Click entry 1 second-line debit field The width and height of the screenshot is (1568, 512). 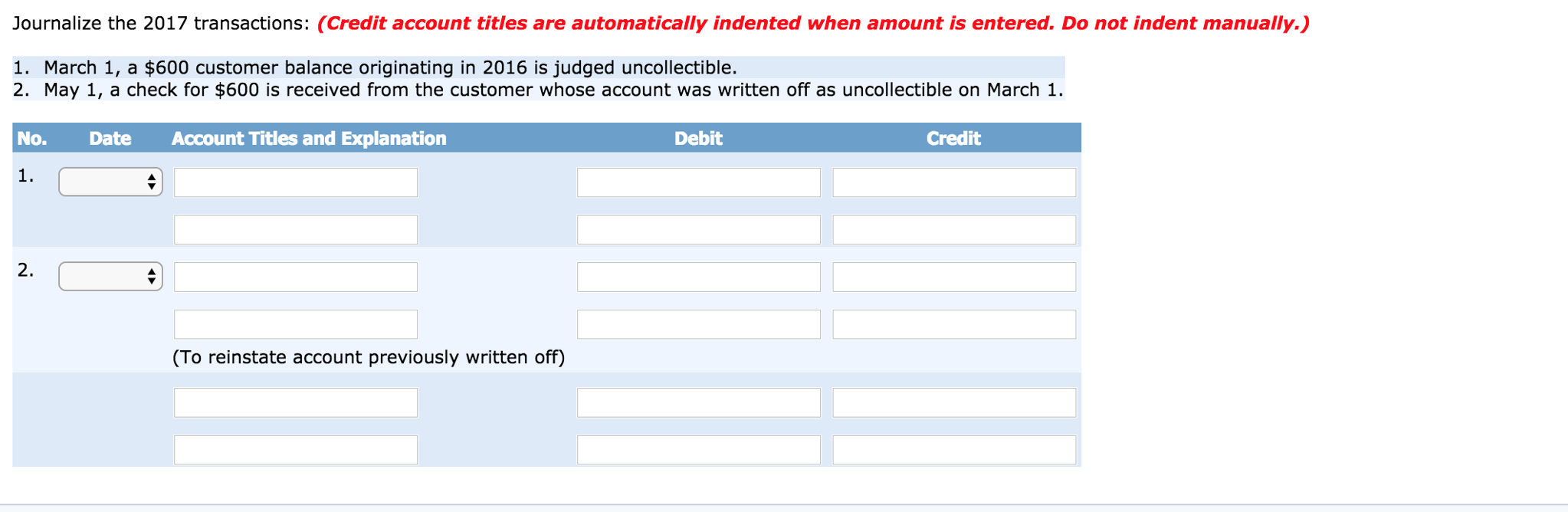pos(698,230)
